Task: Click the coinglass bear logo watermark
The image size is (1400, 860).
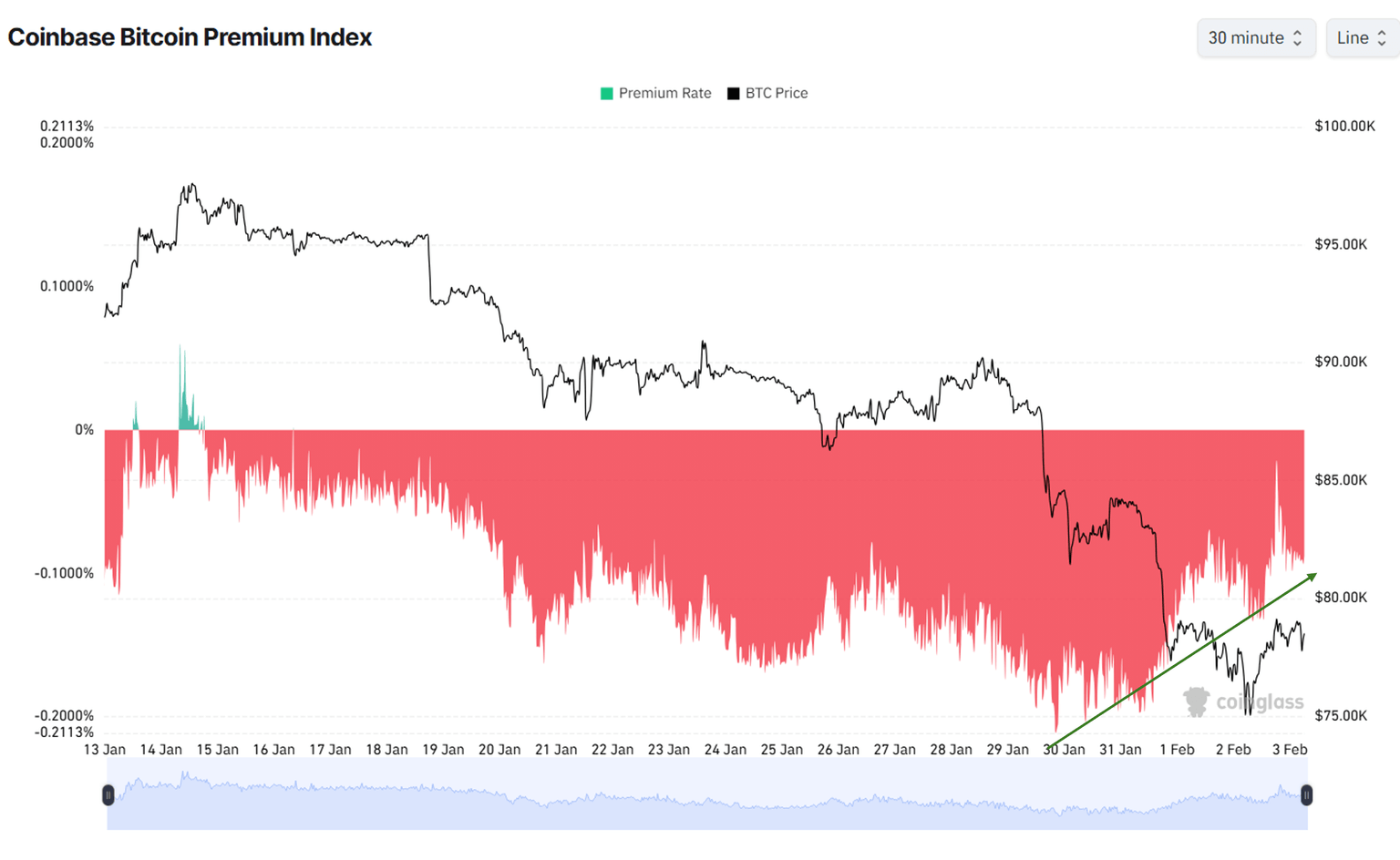Action: point(1194,701)
